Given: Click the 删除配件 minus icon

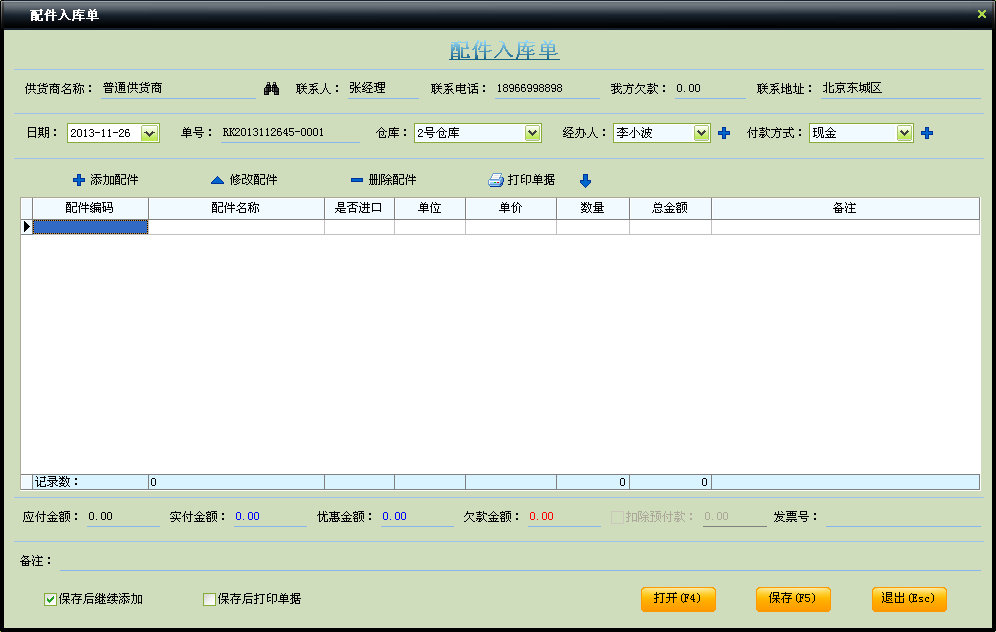Looking at the screenshot, I should [x=357, y=180].
